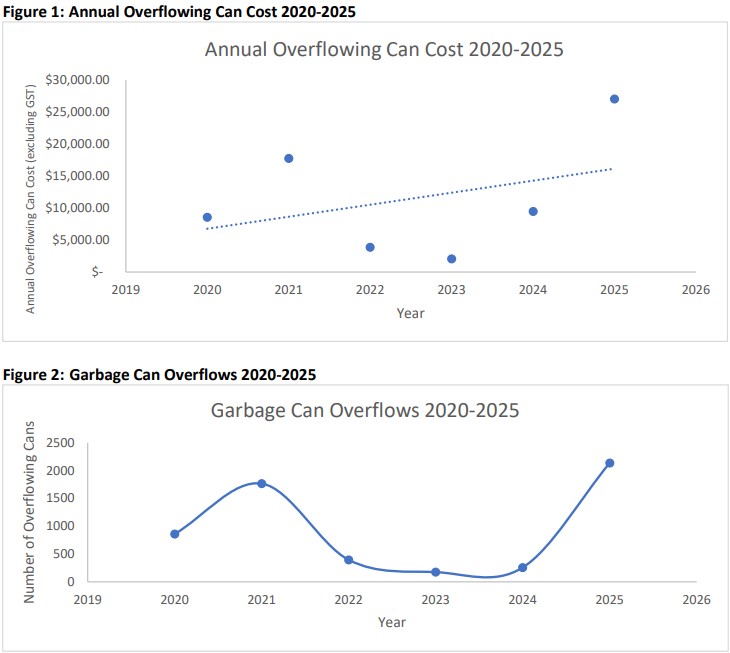Click the 'Figure 2' bold caption heading

(x=159, y=375)
